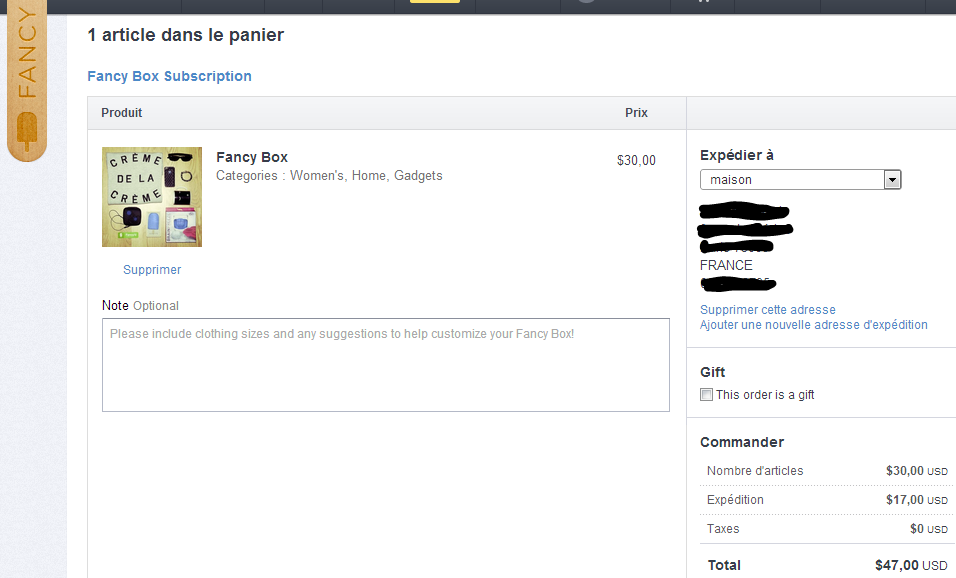This screenshot has width=956, height=578.
Task: Click the Produit column header
Action: pos(122,113)
